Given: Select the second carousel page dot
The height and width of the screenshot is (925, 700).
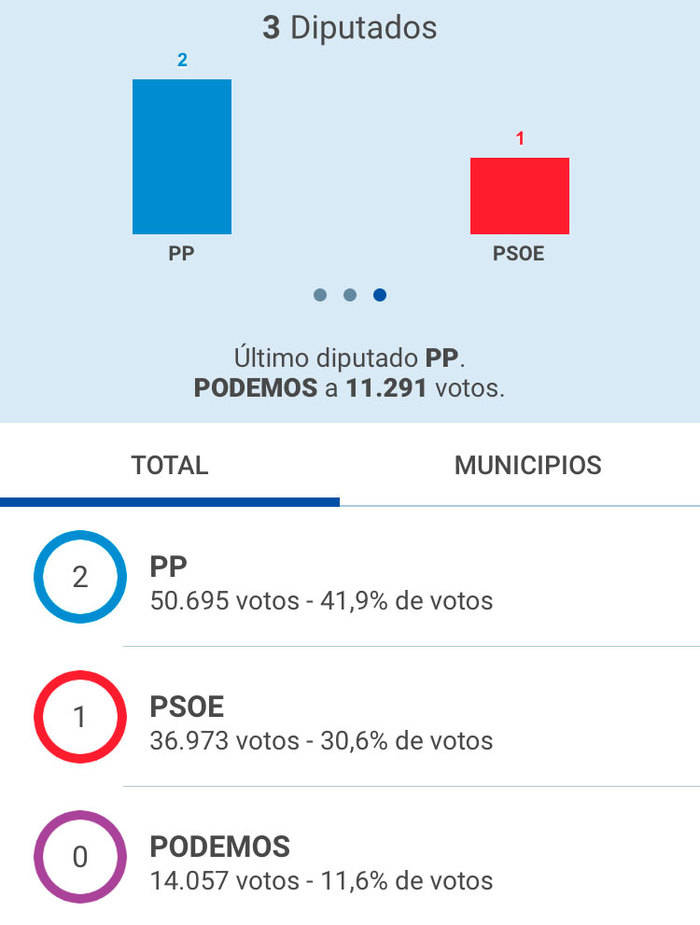Looking at the screenshot, I should pos(350,295).
